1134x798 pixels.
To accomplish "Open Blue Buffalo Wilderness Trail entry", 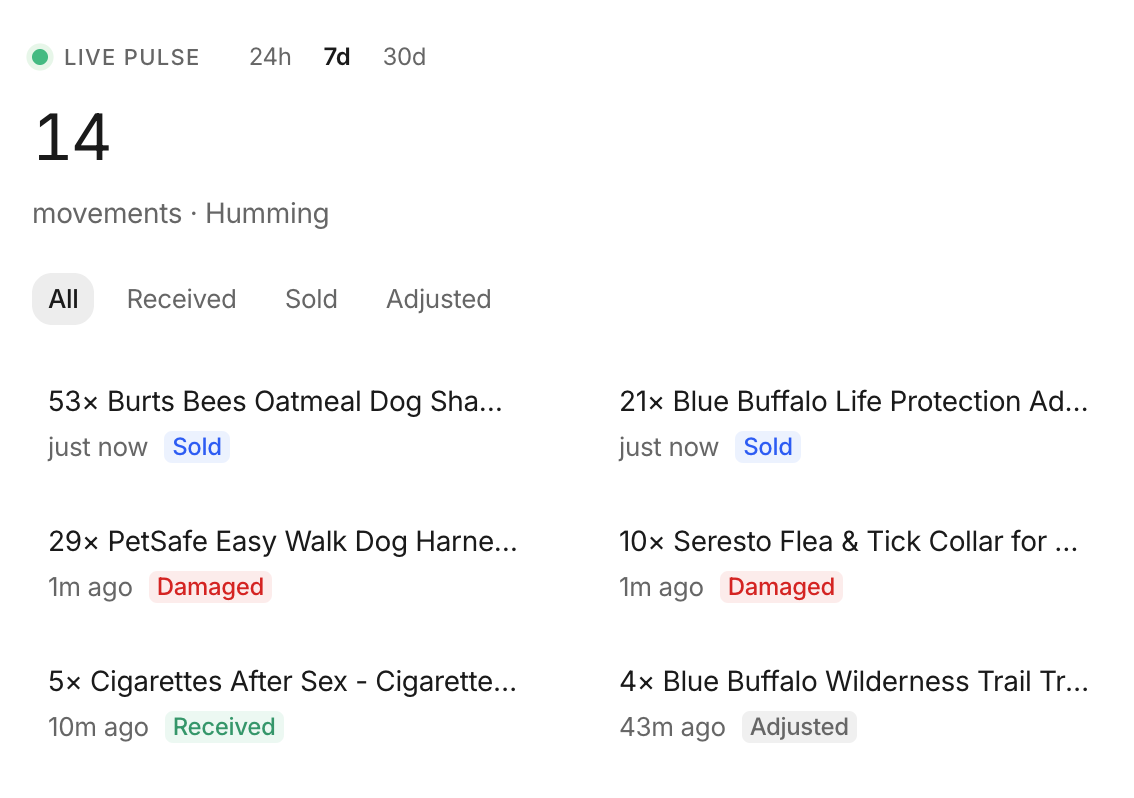I will coord(854,682).
